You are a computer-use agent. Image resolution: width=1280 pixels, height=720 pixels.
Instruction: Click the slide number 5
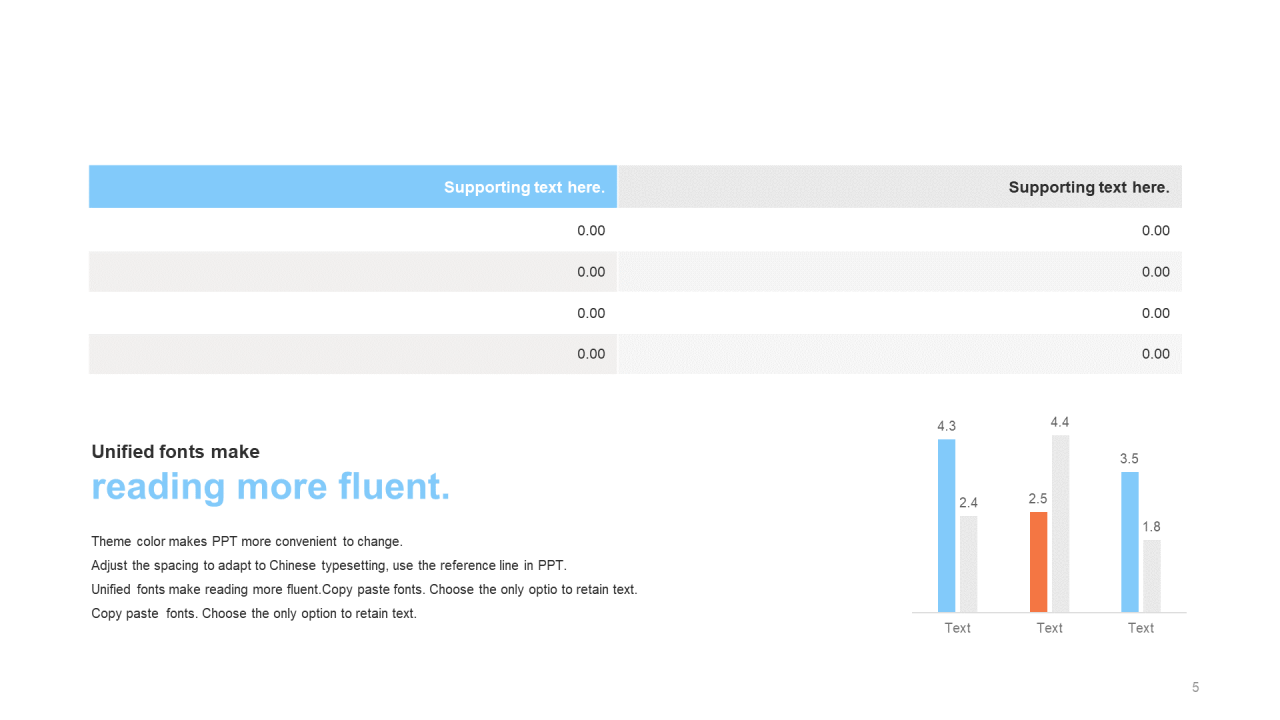coord(1195,687)
